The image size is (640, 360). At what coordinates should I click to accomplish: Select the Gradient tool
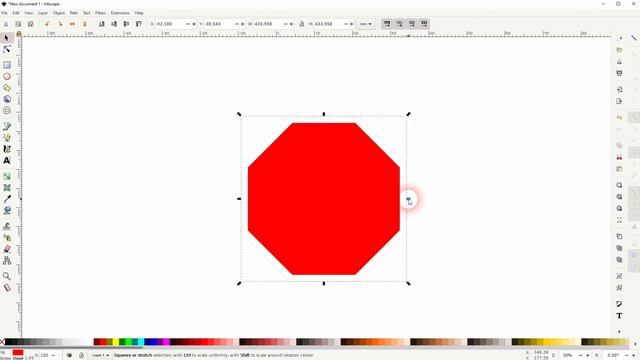coord(7,176)
